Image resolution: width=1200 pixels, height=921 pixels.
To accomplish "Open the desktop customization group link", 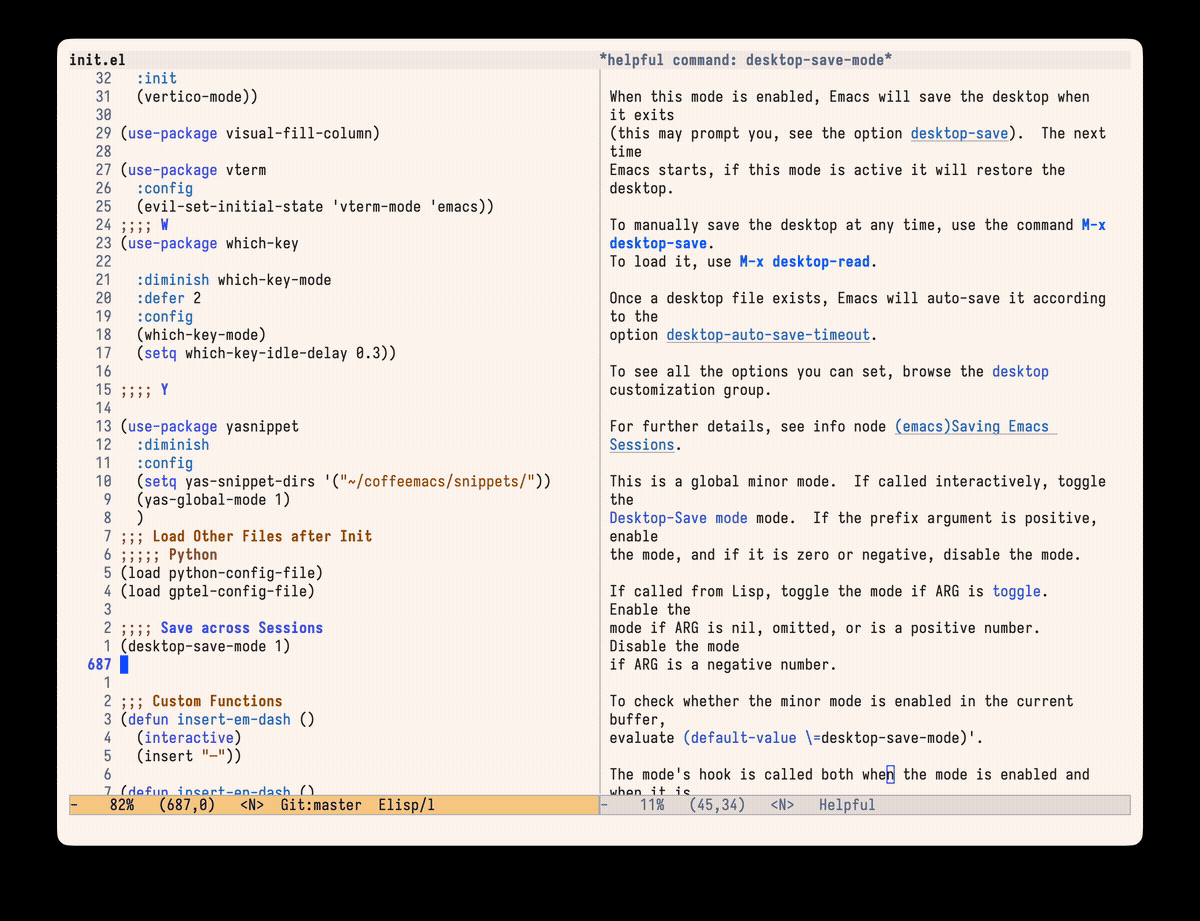I will pyautogui.click(x=1020, y=371).
